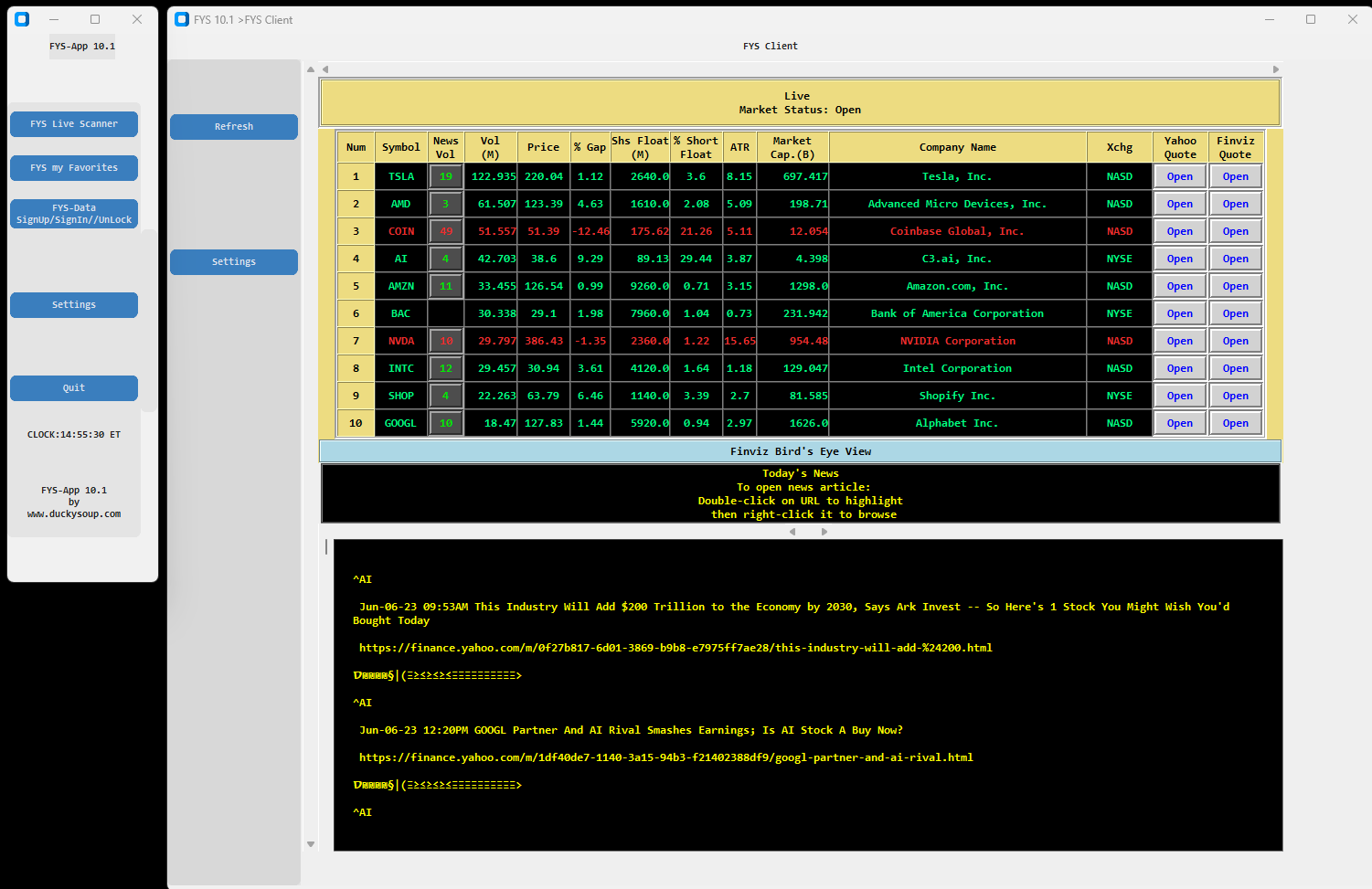Screen dimensions: 1372x889
Task: Open Finviz quote for AMZN
Action: [1235, 287]
